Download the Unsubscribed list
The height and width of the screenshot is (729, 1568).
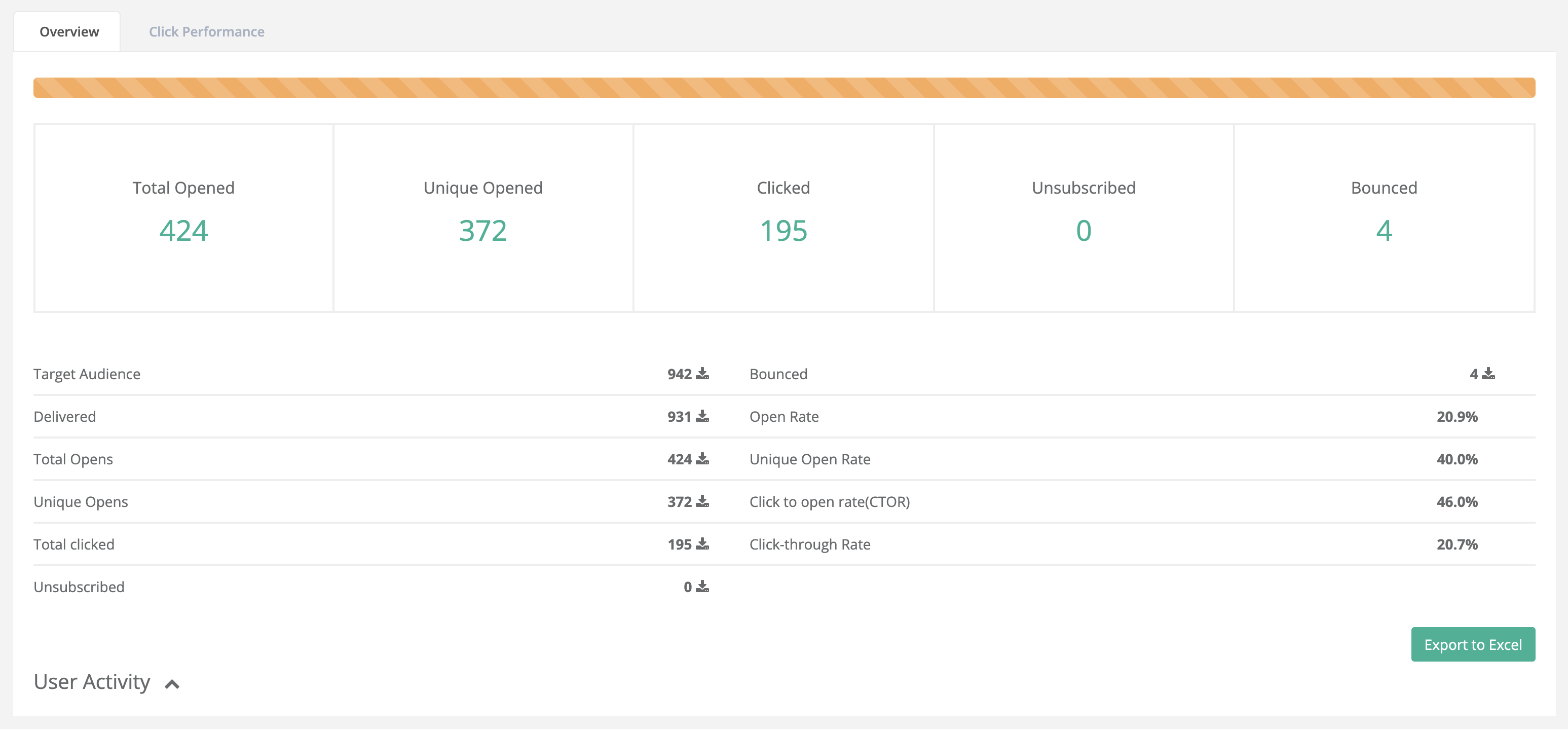[x=702, y=587]
